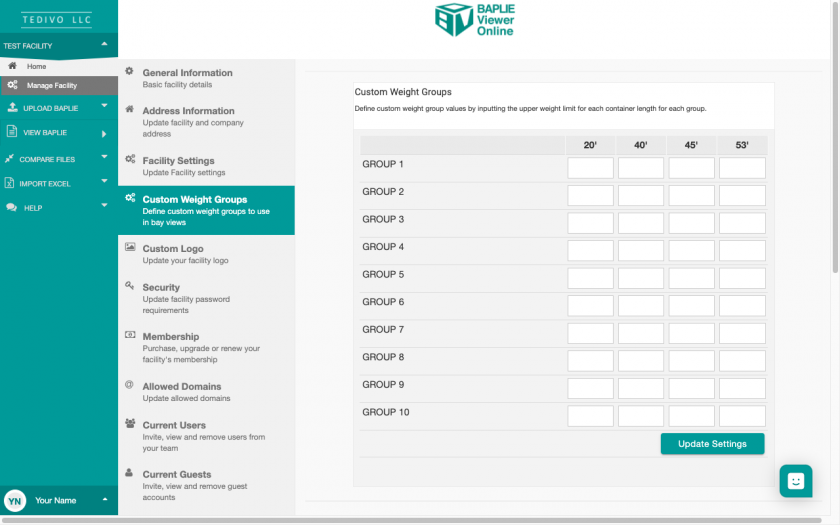Click the Security key icon
This screenshot has width=840, height=525.
(x=130, y=286)
